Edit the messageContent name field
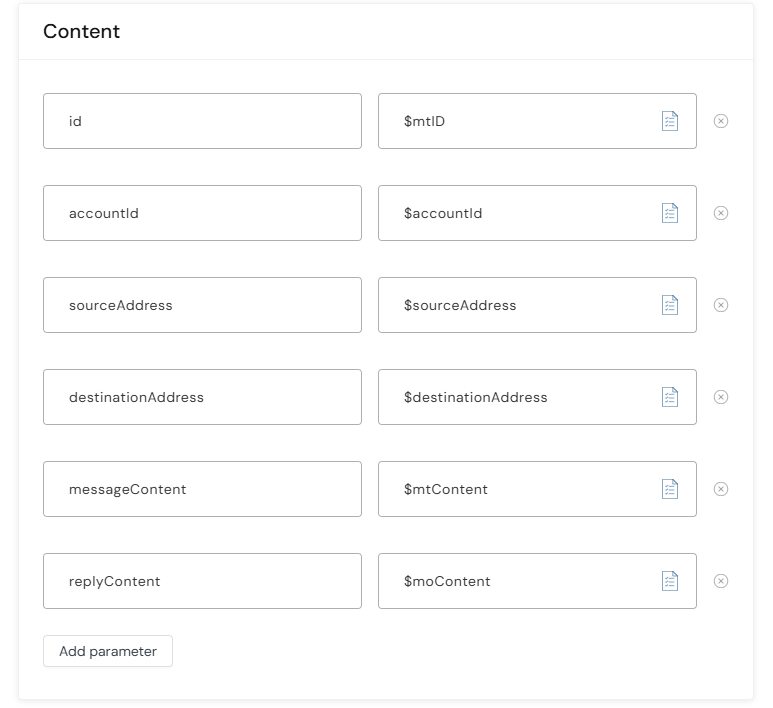The height and width of the screenshot is (708, 773). pos(202,489)
